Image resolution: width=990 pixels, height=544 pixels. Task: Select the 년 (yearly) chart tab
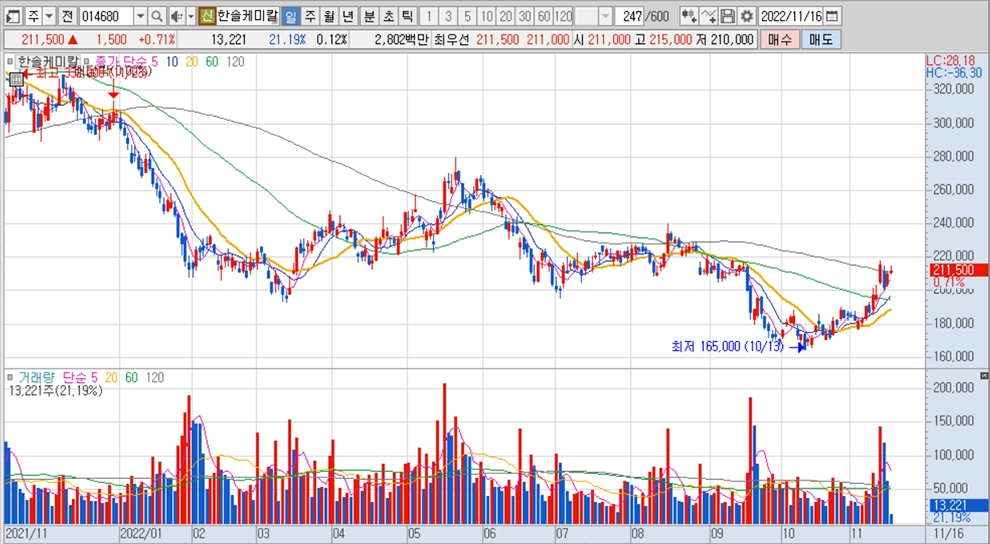(347, 16)
